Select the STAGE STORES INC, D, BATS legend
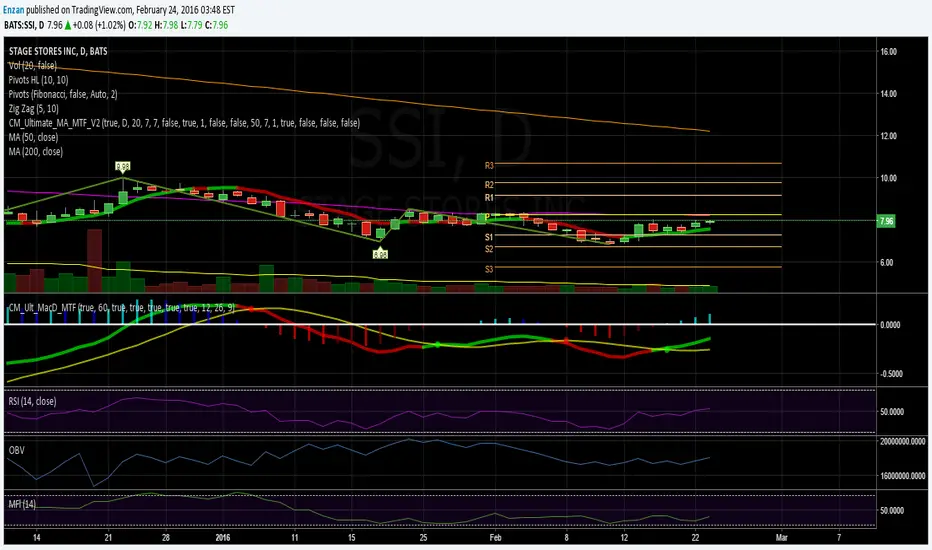Image resolution: width=932 pixels, height=550 pixels. [x=58, y=51]
